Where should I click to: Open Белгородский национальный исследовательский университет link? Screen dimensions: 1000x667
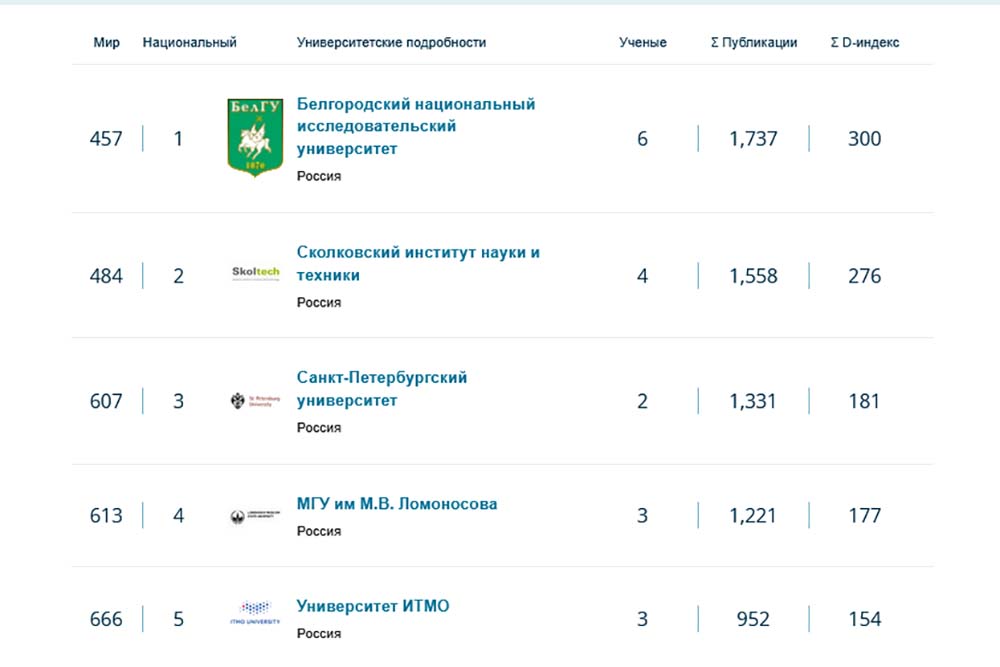click(416, 126)
